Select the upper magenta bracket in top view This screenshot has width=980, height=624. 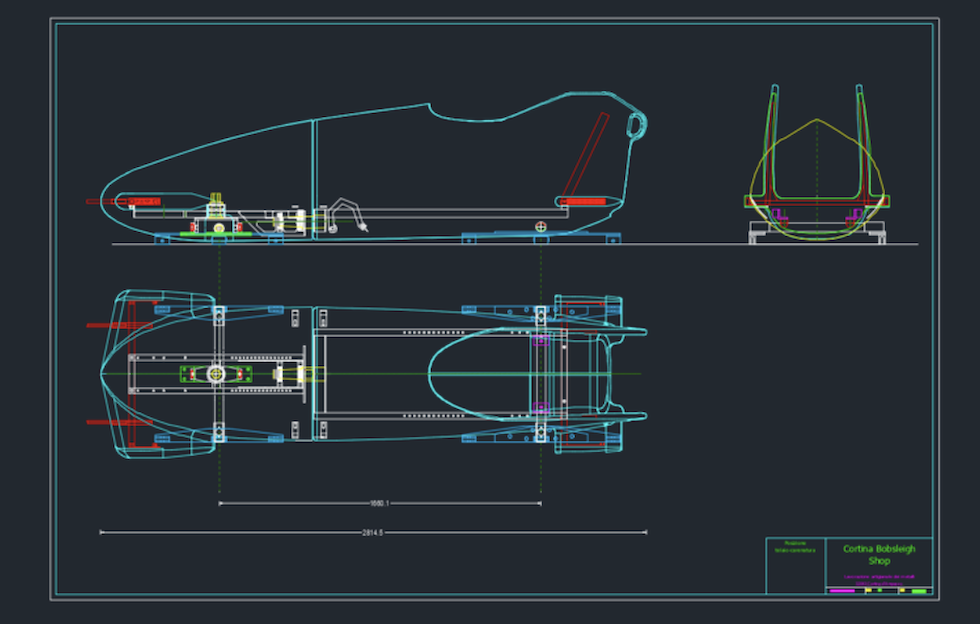(541, 341)
